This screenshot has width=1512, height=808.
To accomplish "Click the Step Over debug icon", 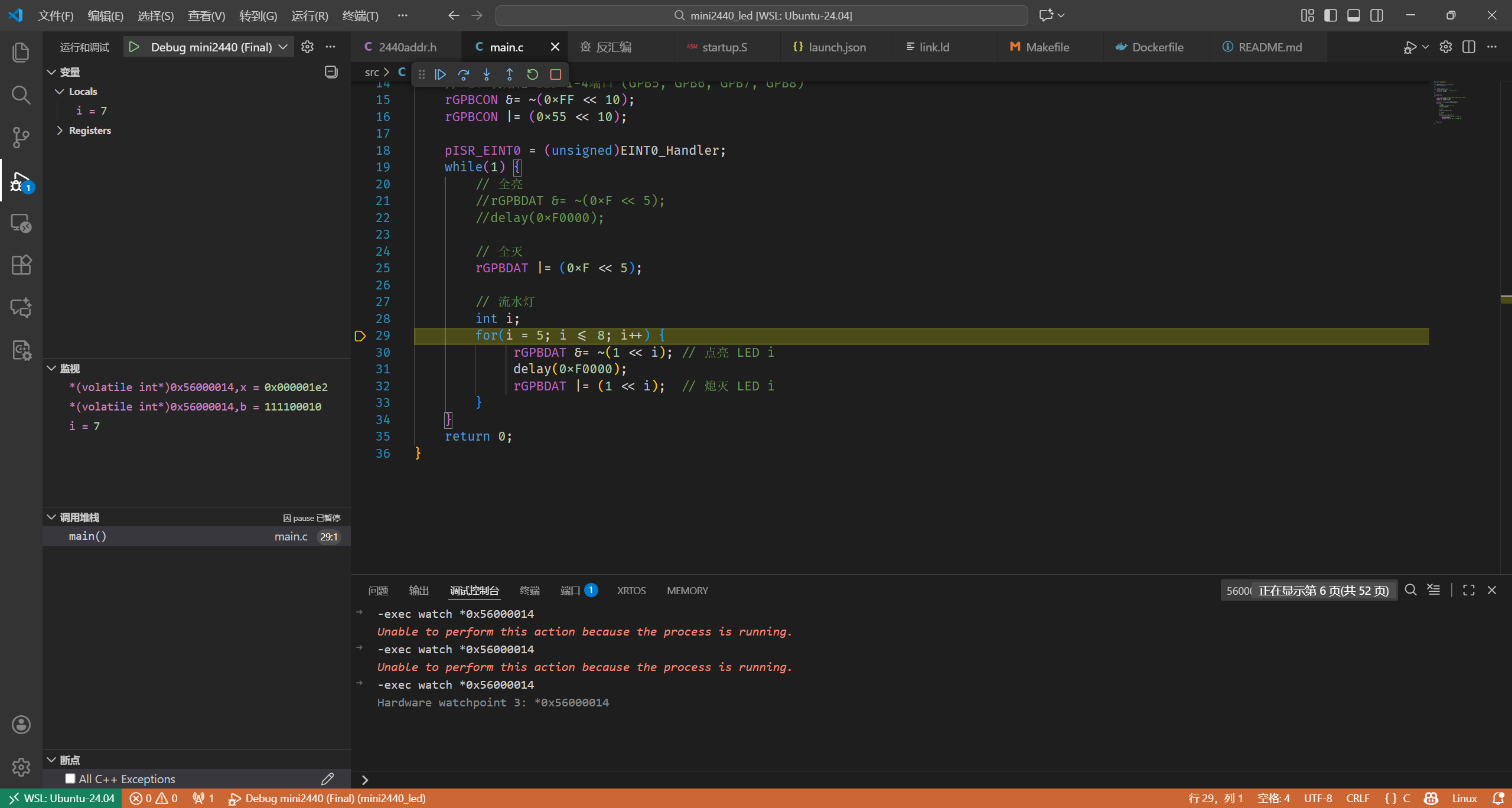I will pyautogui.click(x=464, y=74).
